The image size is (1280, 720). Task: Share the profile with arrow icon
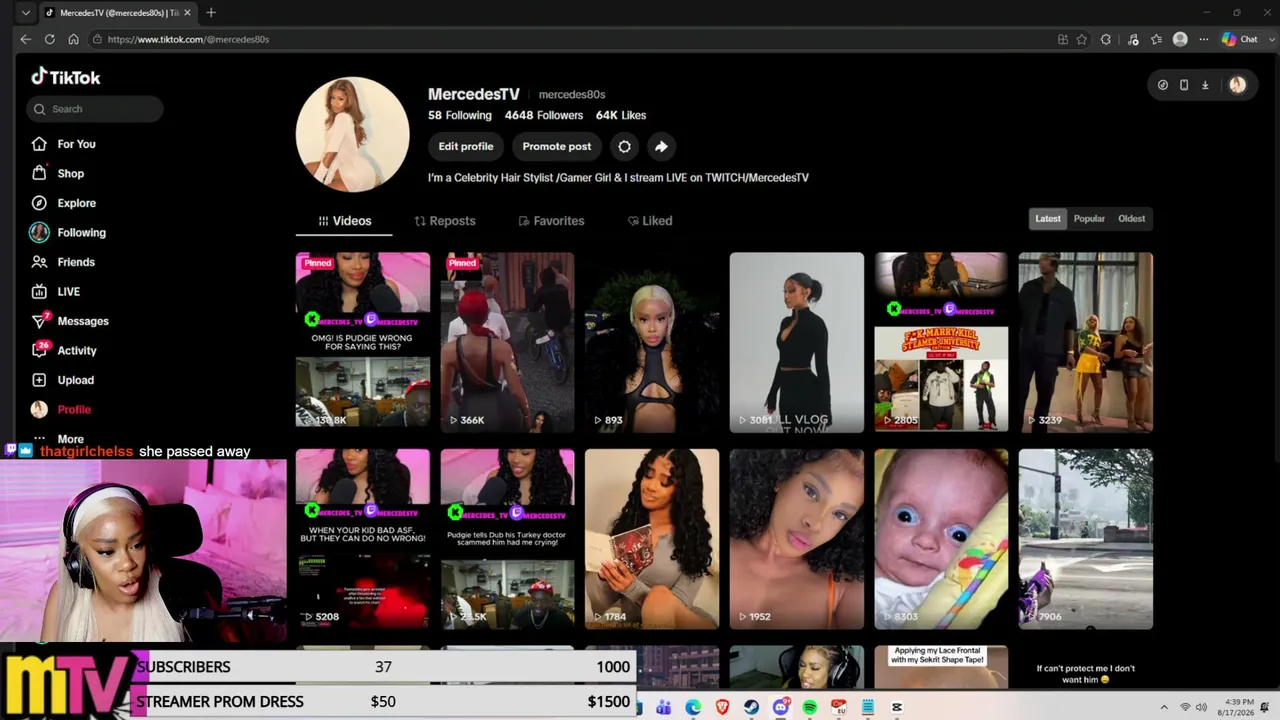coord(661,146)
